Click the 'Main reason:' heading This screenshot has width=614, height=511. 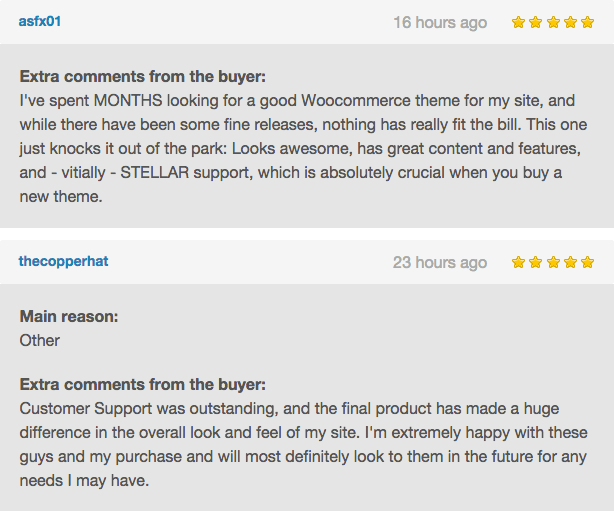tap(69, 316)
